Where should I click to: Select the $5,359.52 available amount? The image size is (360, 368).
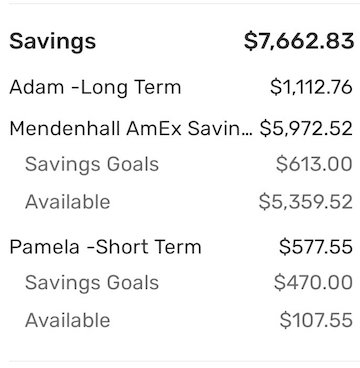tap(306, 202)
